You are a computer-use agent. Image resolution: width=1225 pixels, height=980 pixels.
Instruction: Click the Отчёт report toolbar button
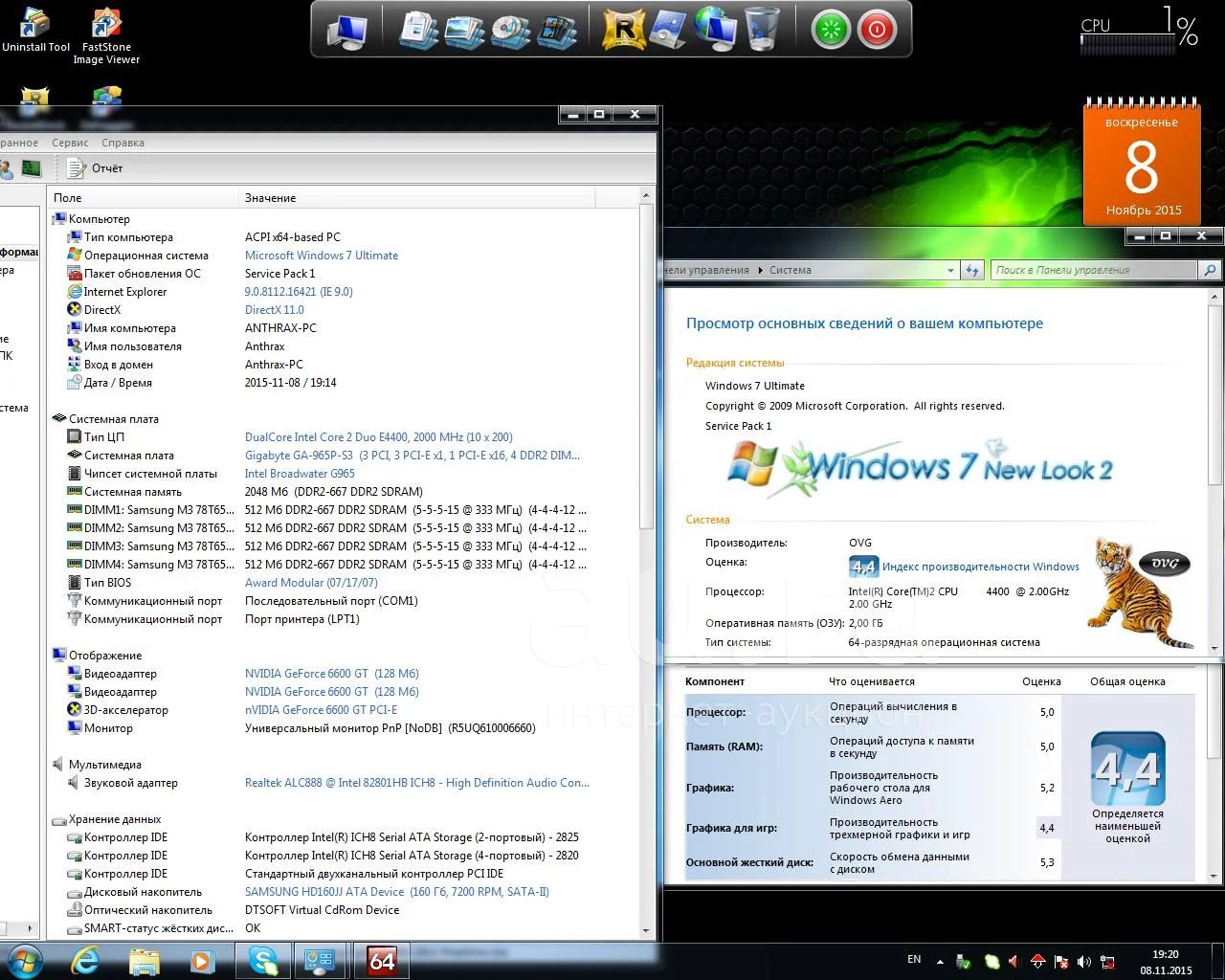pos(96,168)
